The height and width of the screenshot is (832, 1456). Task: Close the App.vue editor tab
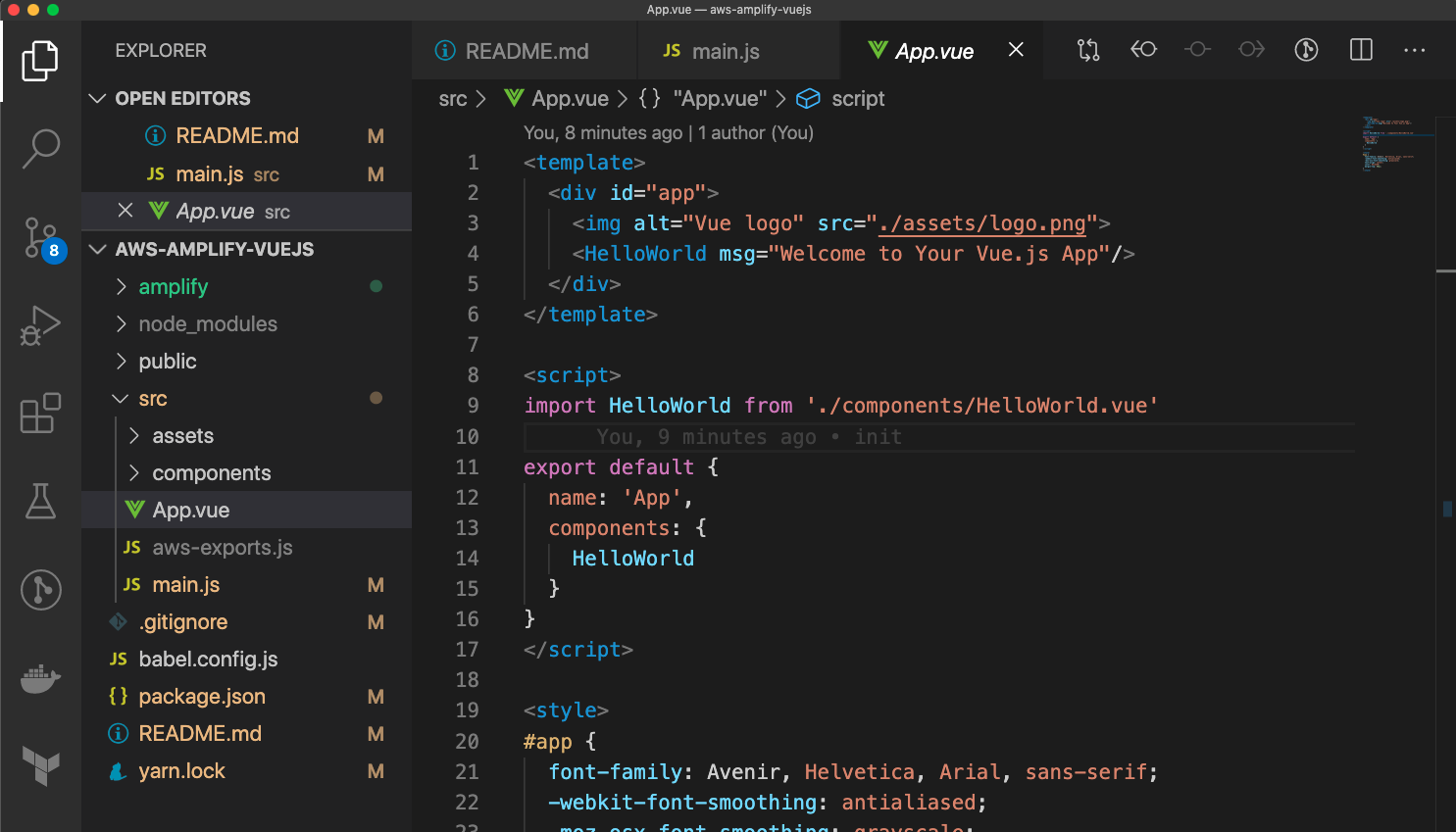click(1016, 50)
